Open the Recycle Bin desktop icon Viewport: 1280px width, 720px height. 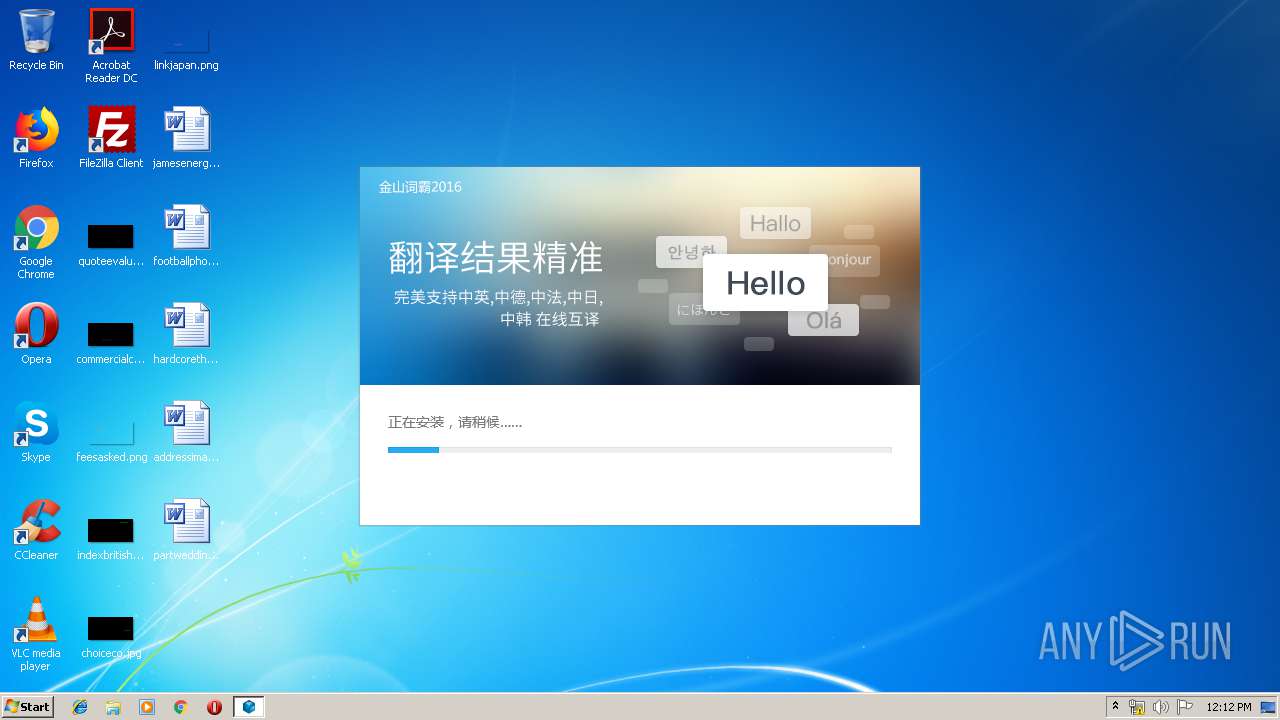click(36, 40)
